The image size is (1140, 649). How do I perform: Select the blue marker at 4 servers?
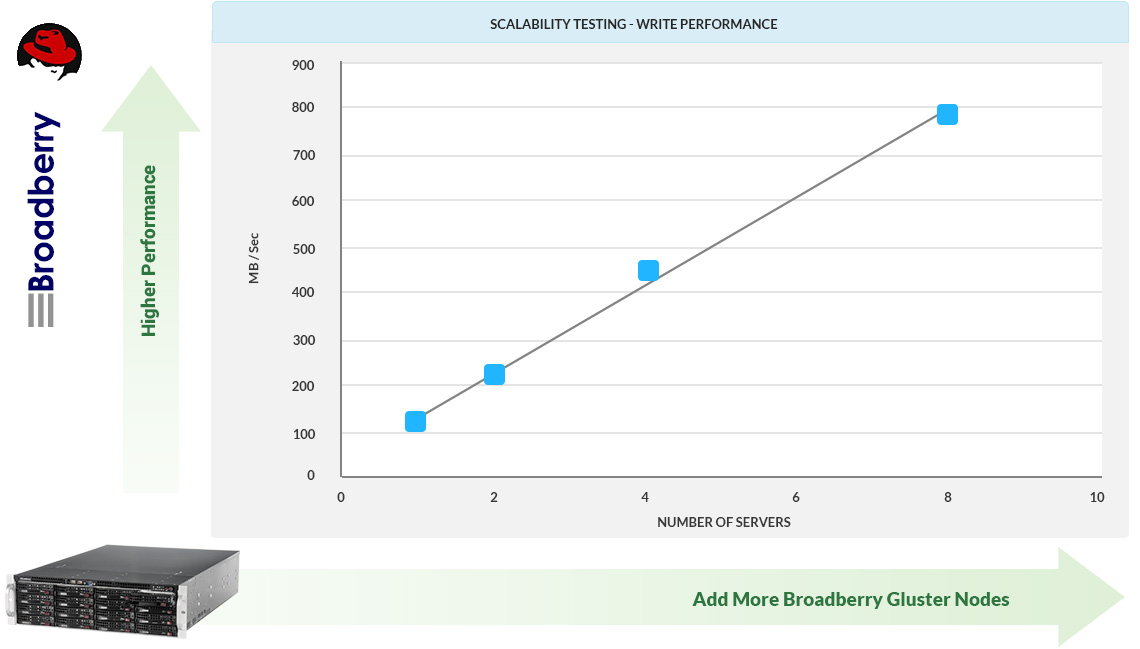coord(648,271)
